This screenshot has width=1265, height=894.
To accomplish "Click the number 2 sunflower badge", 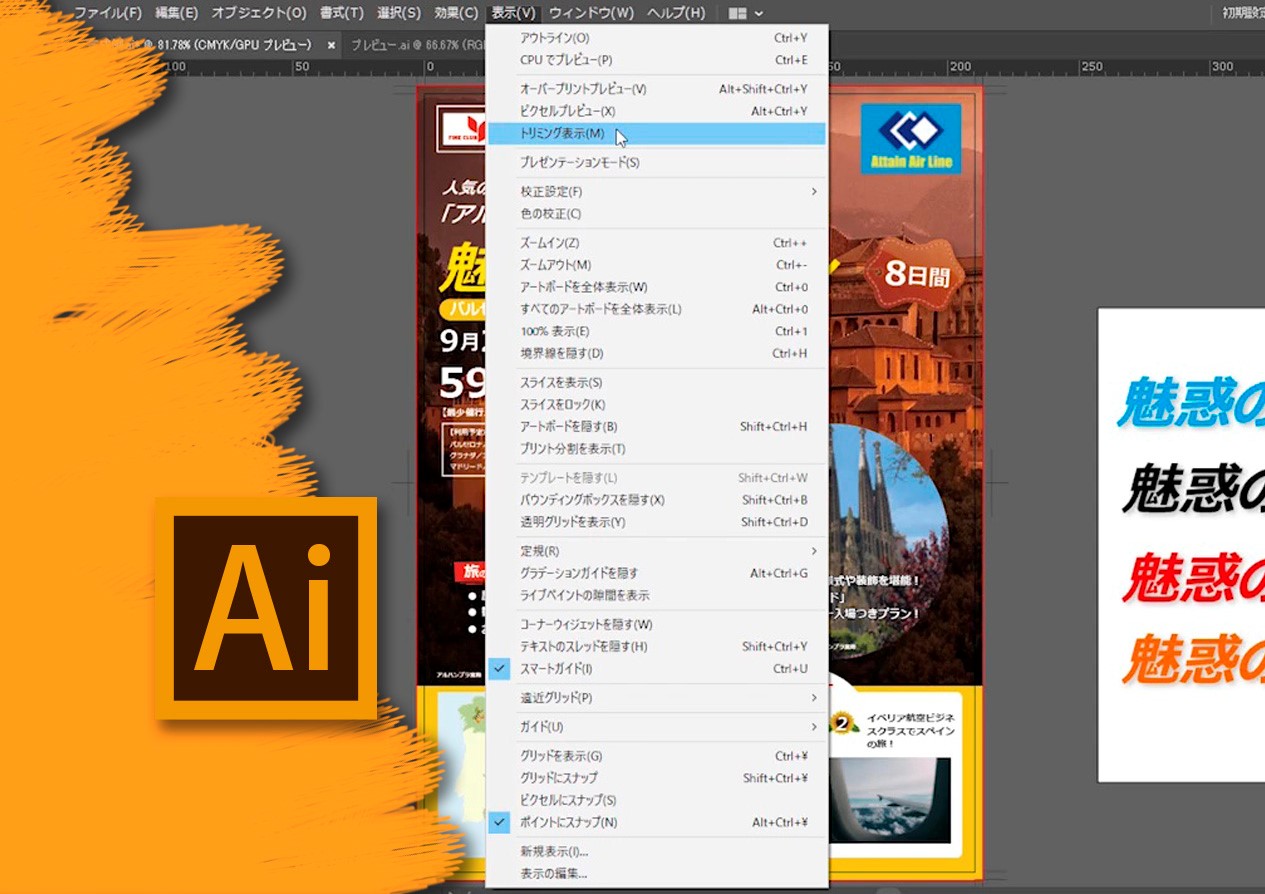I will (843, 724).
